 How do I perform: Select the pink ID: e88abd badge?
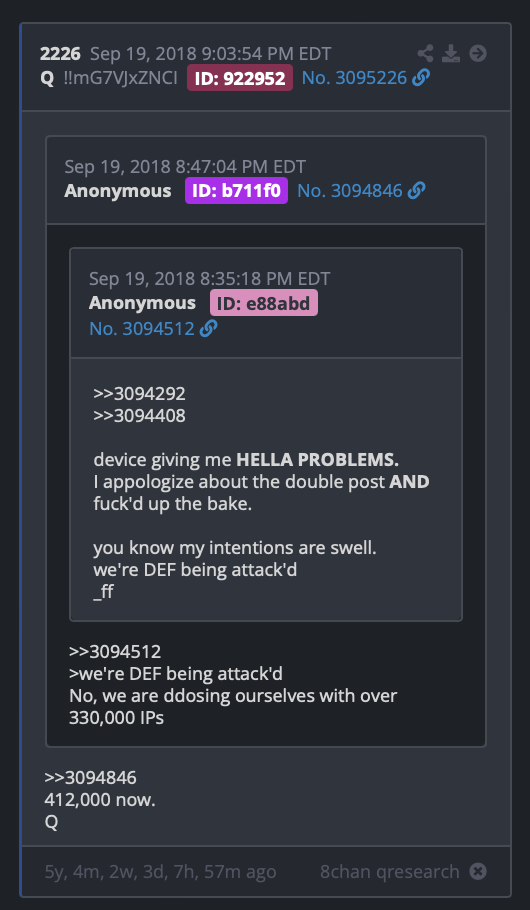coord(264,303)
